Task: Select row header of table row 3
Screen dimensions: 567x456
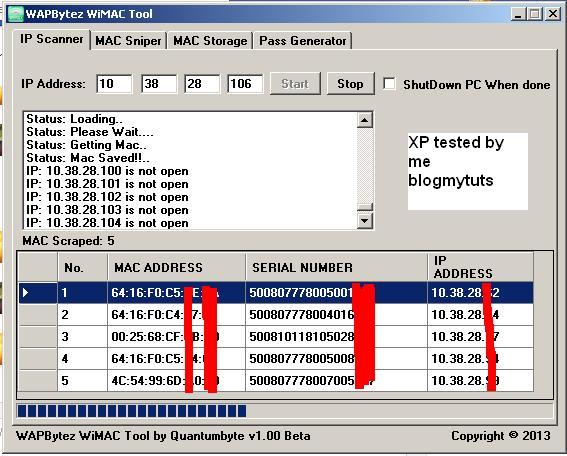Action: click(38, 337)
